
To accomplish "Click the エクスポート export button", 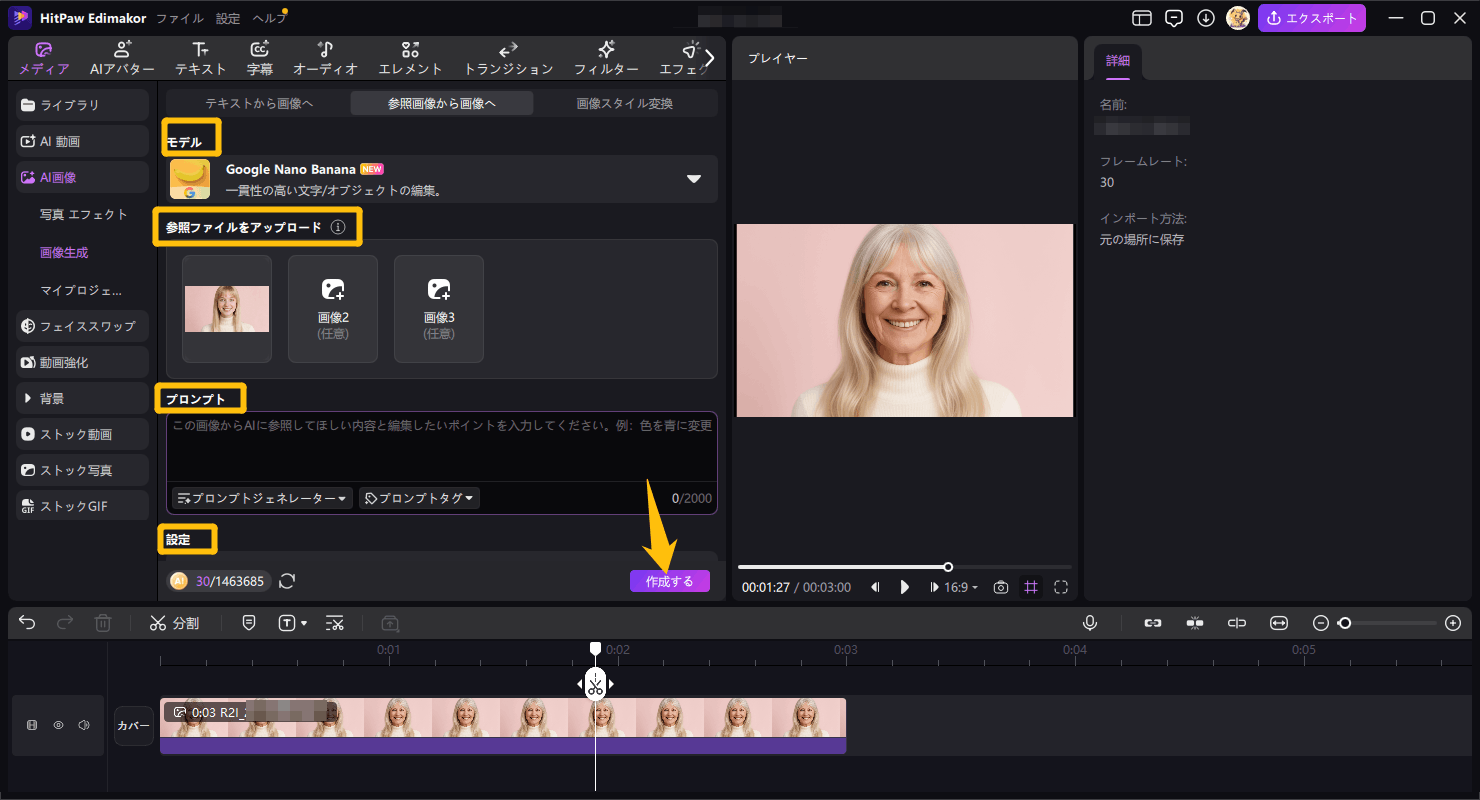I will (1311, 18).
